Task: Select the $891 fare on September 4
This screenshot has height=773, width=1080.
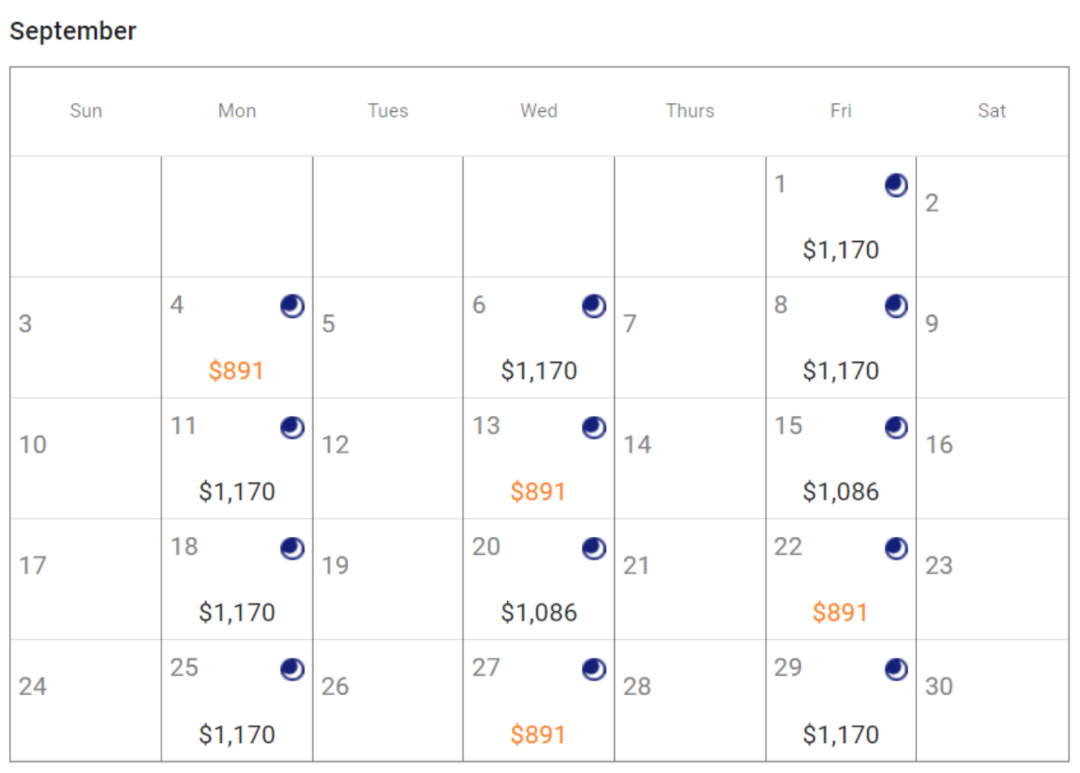Action: click(x=236, y=371)
